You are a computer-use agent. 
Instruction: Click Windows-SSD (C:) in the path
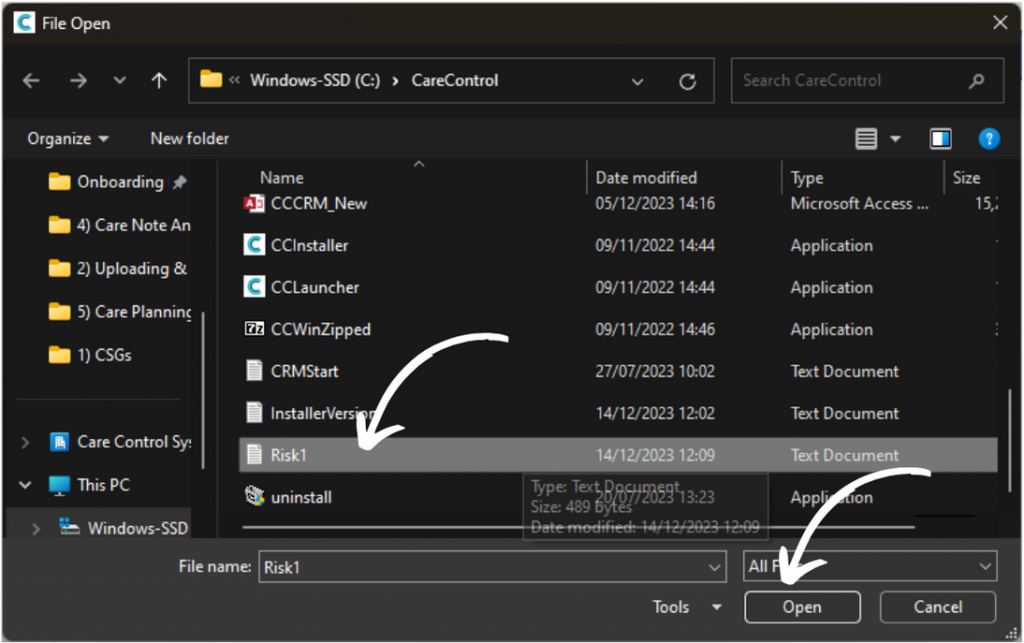315,80
